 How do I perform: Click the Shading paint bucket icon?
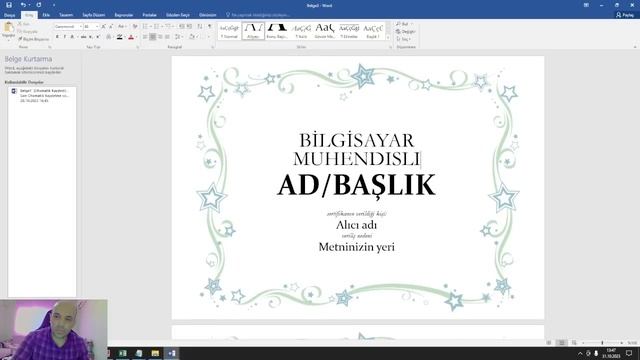[192, 37]
